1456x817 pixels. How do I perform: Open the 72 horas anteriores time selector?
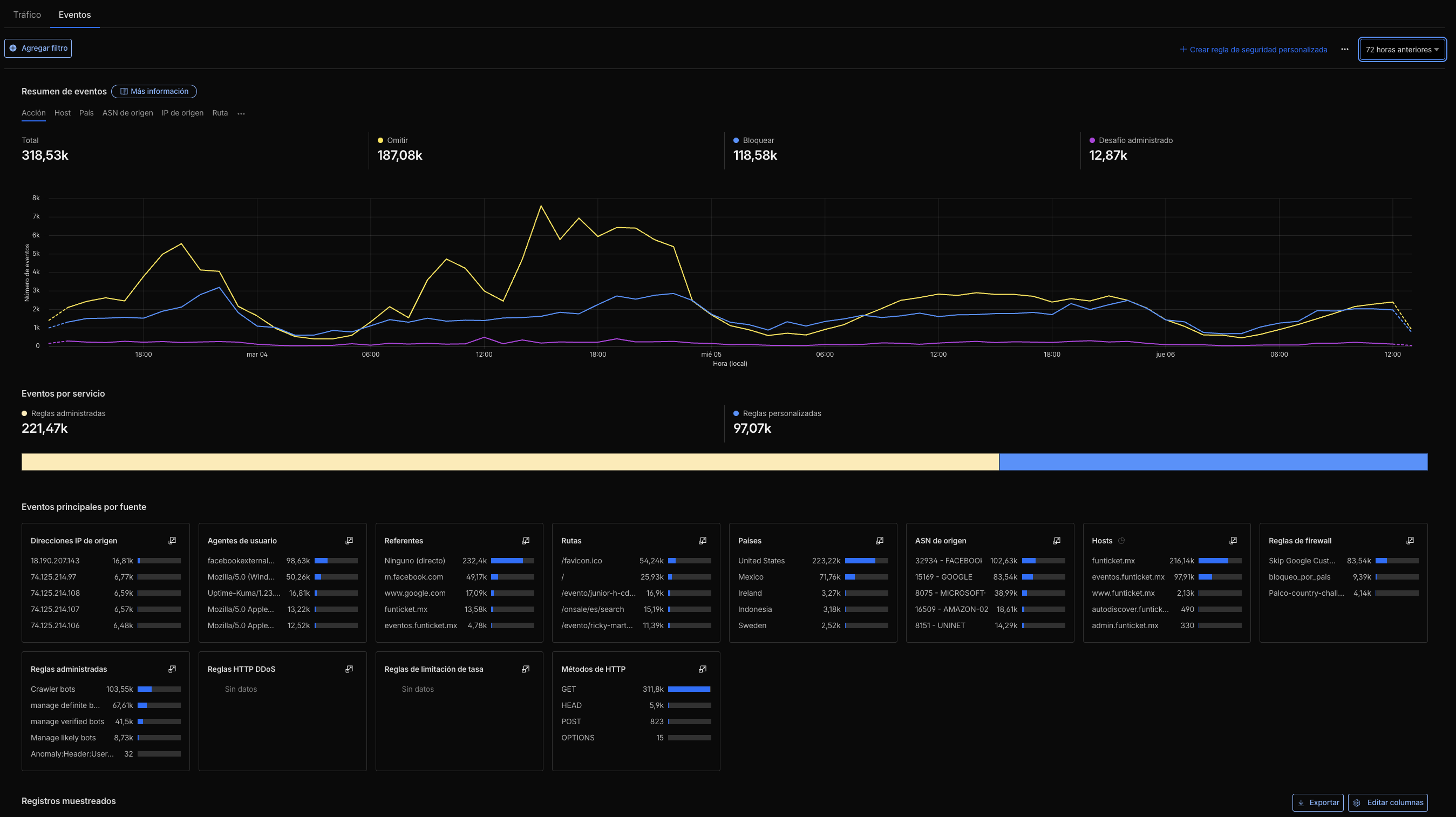pyautogui.click(x=1401, y=49)
